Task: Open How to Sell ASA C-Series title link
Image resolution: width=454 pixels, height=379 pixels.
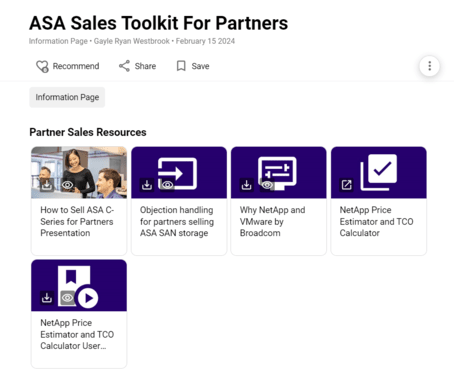Action: tap(77, 221)
